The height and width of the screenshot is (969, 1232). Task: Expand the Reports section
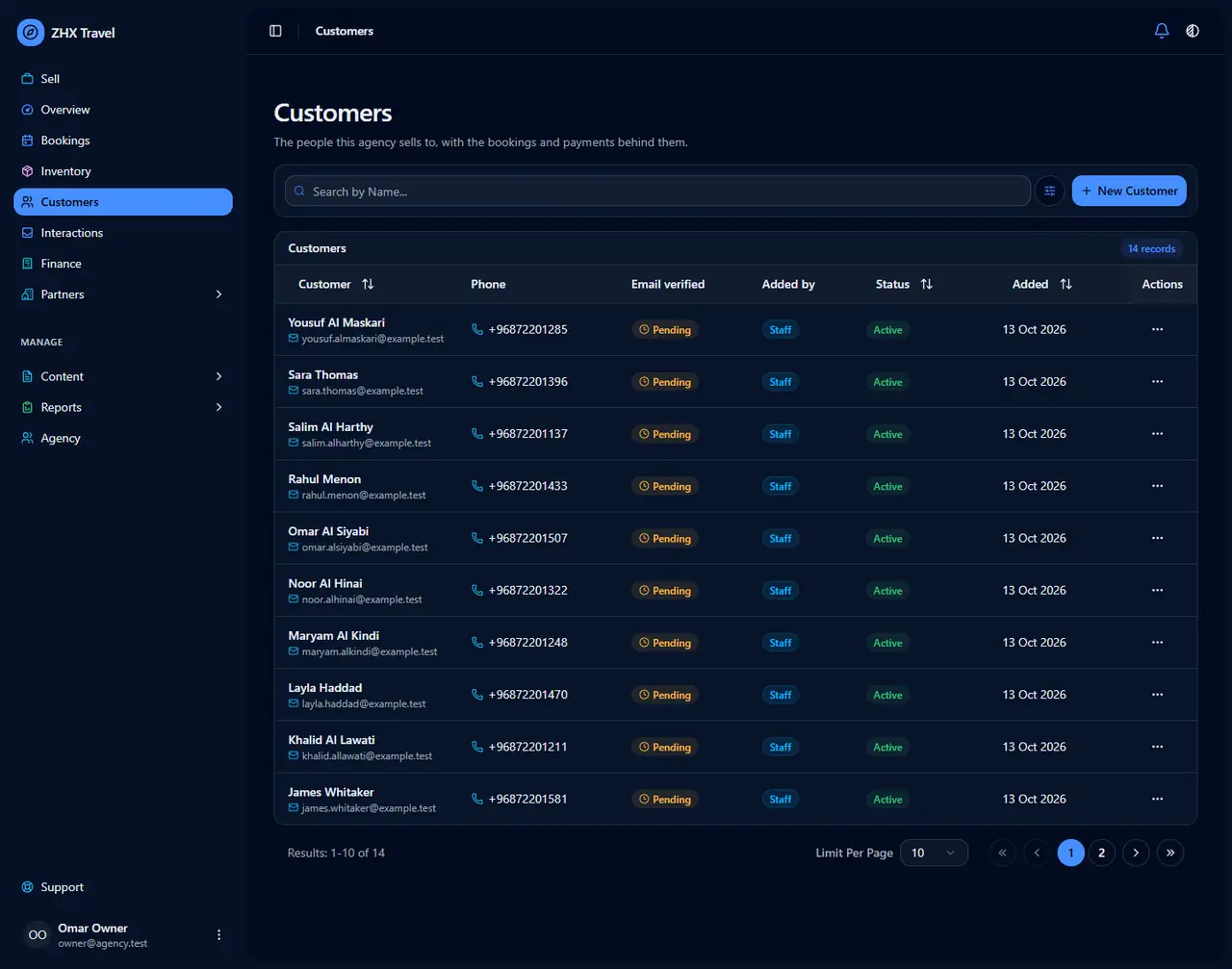[x=123, y=407]
